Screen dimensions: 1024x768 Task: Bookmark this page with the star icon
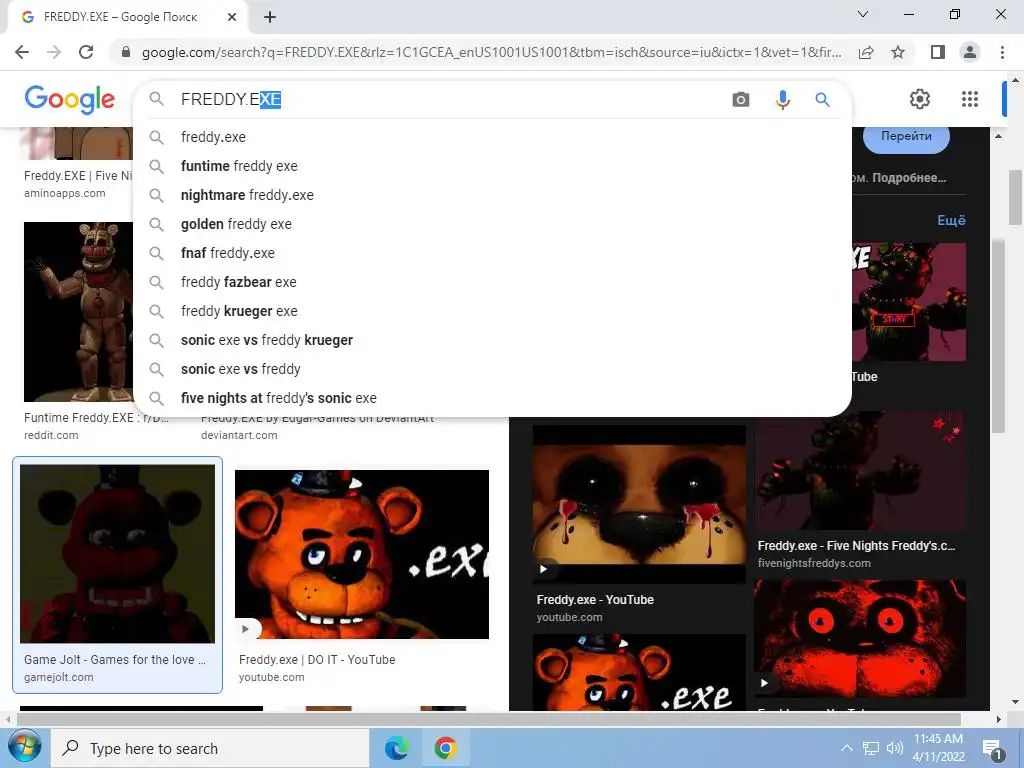(898, 52)
